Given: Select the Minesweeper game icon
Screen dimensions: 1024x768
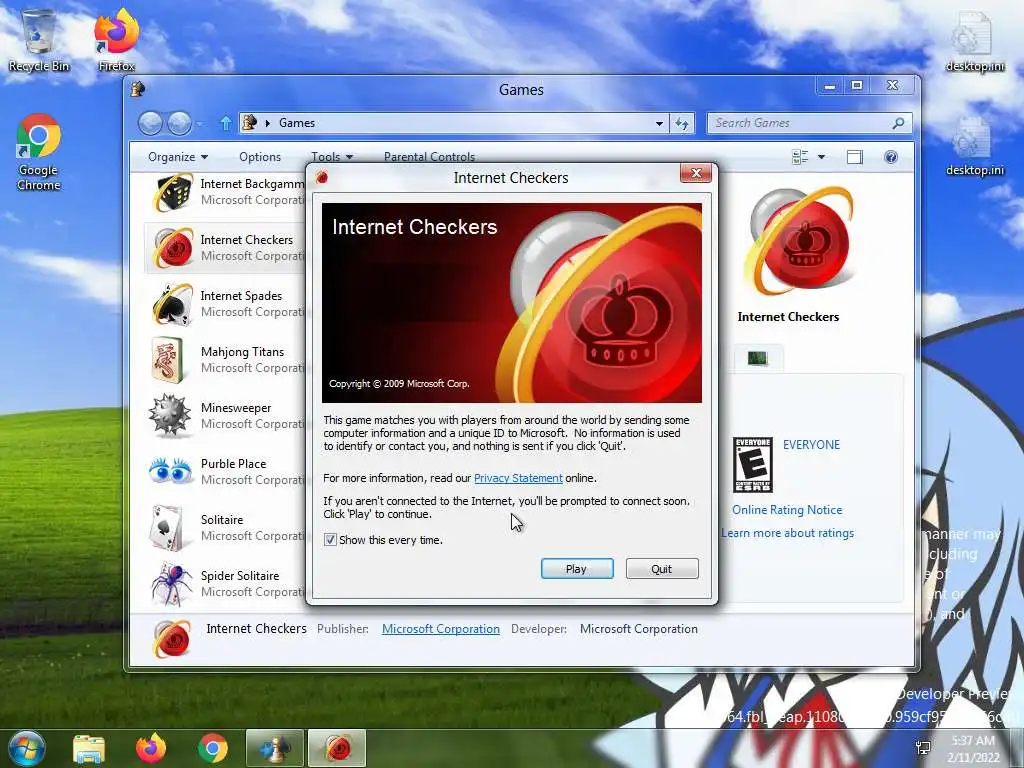Looking at the screenshot, I should tap(170, 415).
